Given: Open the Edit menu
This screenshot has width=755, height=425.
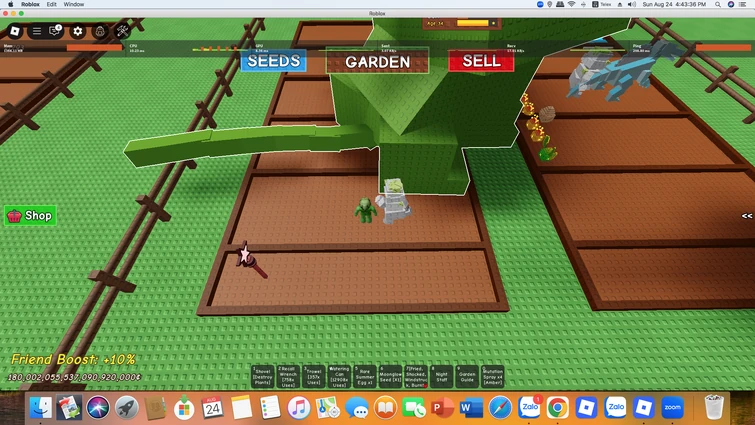Looking at the screenshot, I should click(x=52, y=4).
